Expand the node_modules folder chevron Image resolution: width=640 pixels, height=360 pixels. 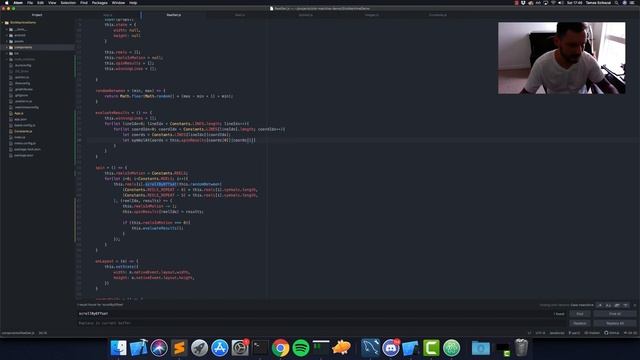coord(7,59)
